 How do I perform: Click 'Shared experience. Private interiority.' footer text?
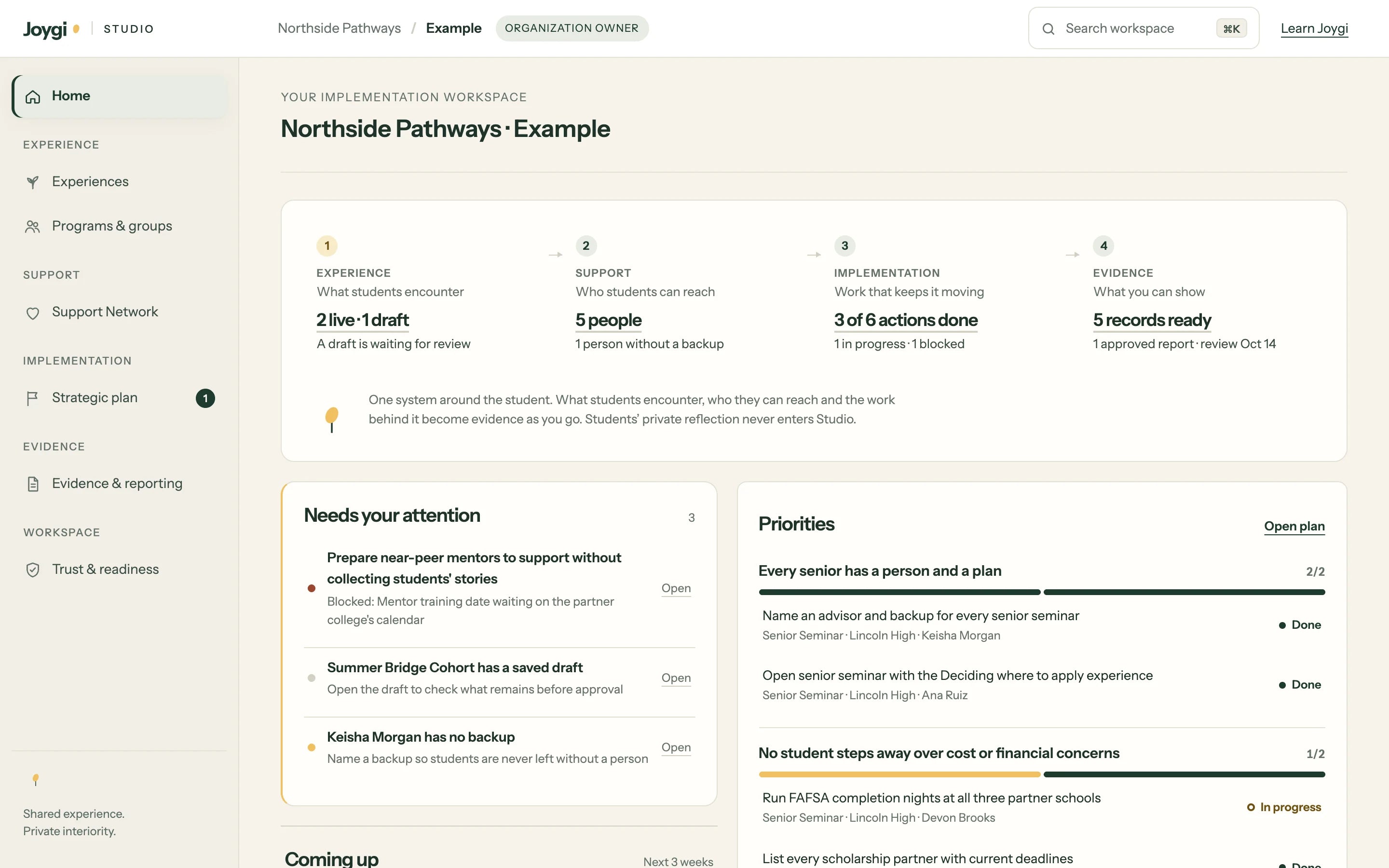tap(73, 823)
